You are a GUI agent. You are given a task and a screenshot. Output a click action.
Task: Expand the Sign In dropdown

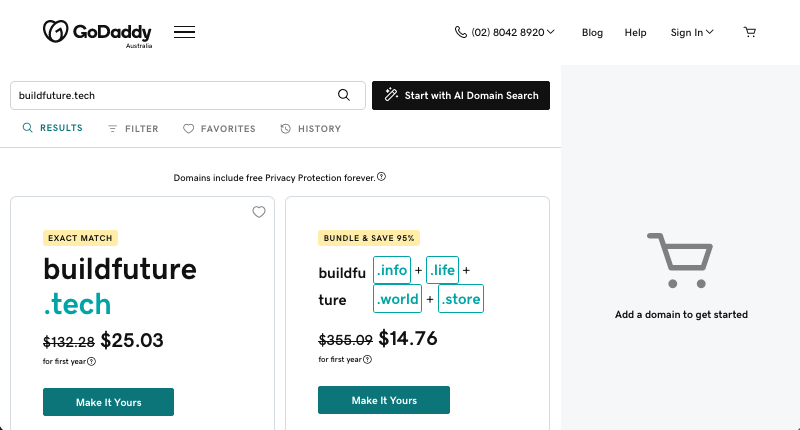692,32
